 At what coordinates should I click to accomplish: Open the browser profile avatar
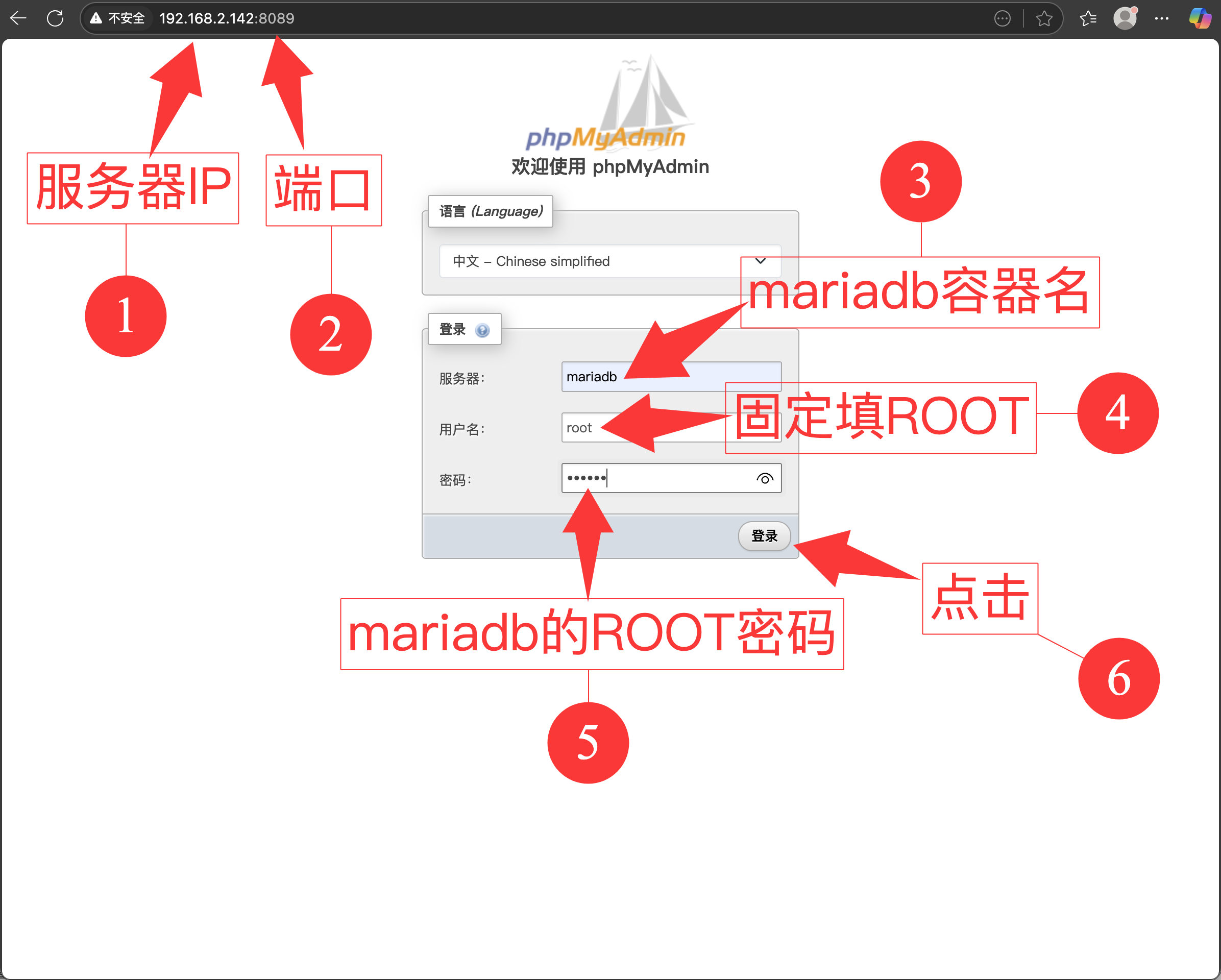(1125, 19)
